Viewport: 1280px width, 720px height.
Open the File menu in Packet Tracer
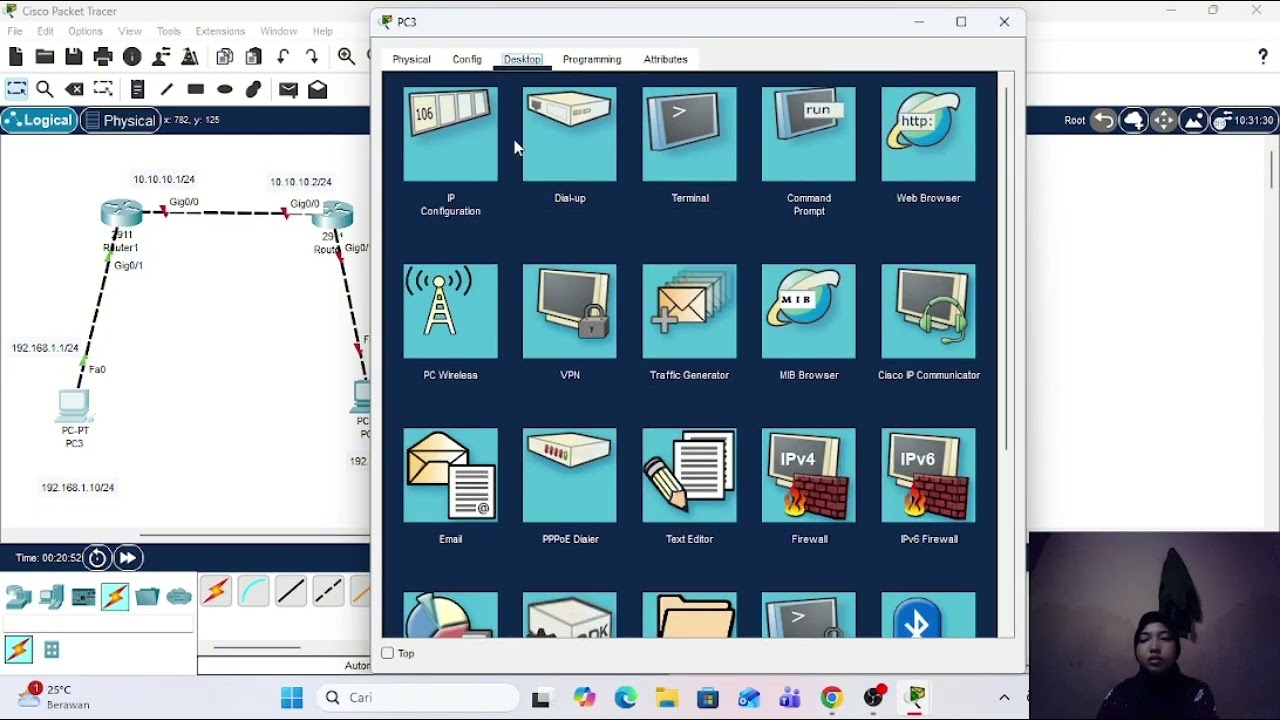coord(15,31)
